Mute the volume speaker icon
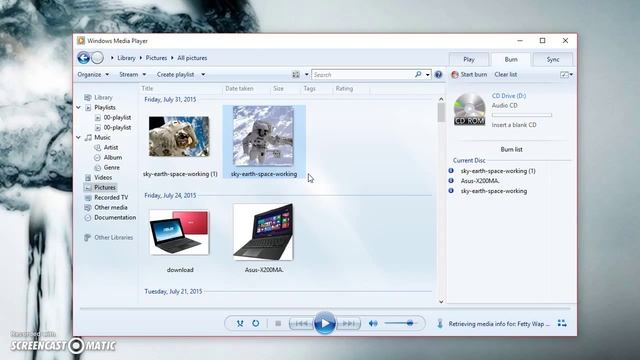Screen dimensions: 640x360 pos(373,323)
